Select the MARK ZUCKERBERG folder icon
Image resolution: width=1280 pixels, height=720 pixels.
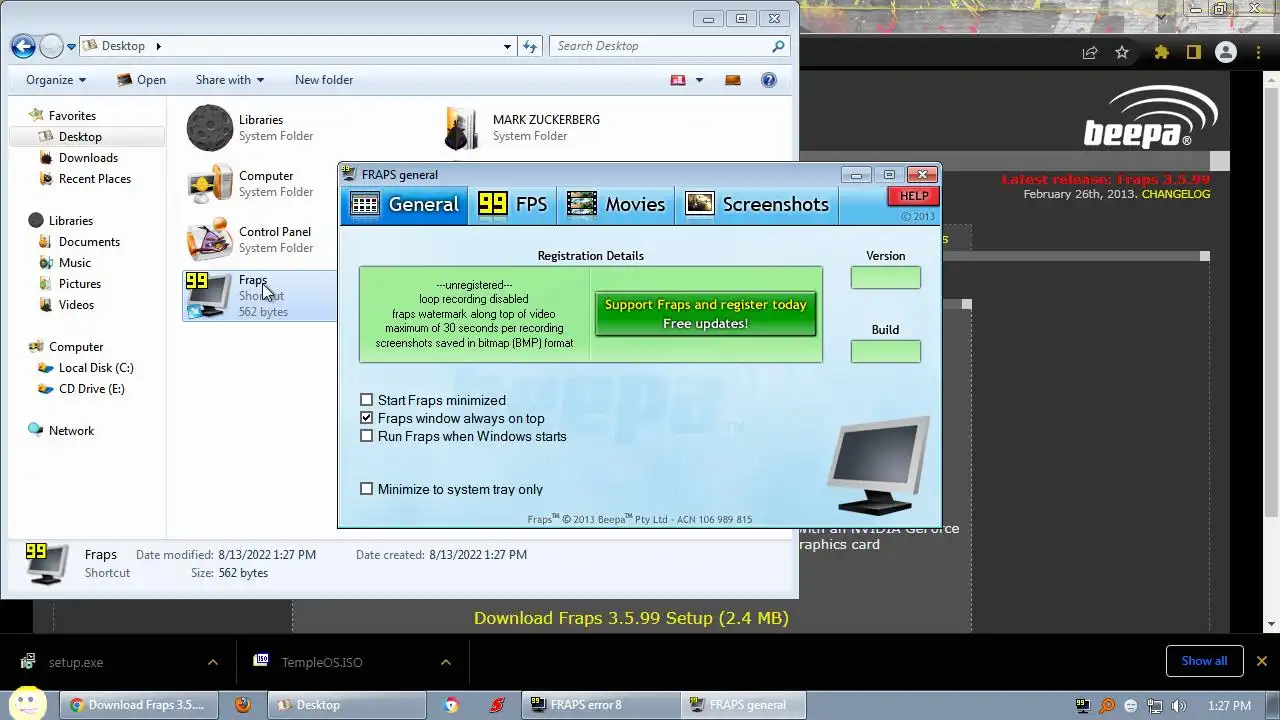click(x=462, y=128)
